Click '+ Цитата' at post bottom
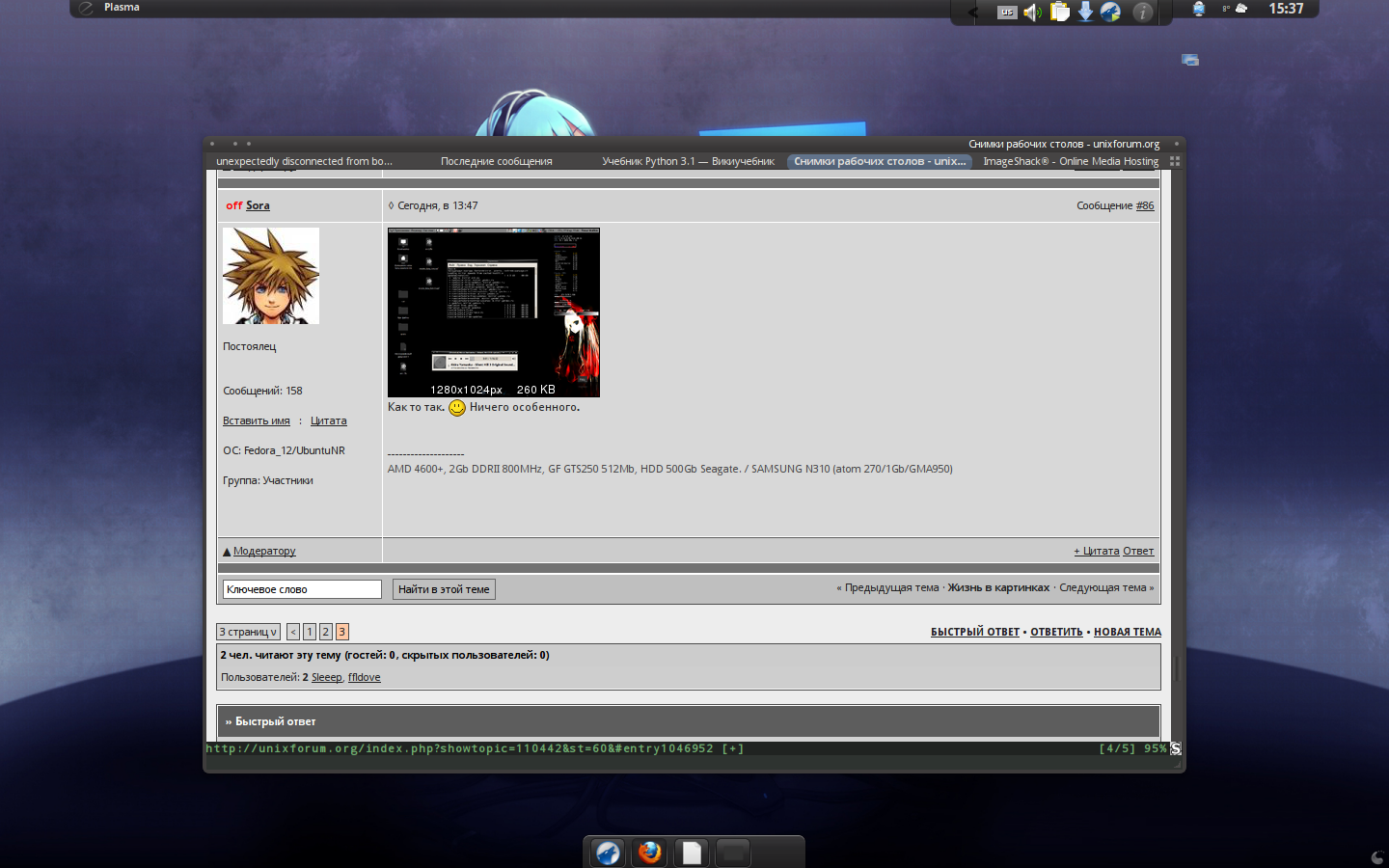This screenshot has width=1389, height=868. click(x=1097, y=551)
